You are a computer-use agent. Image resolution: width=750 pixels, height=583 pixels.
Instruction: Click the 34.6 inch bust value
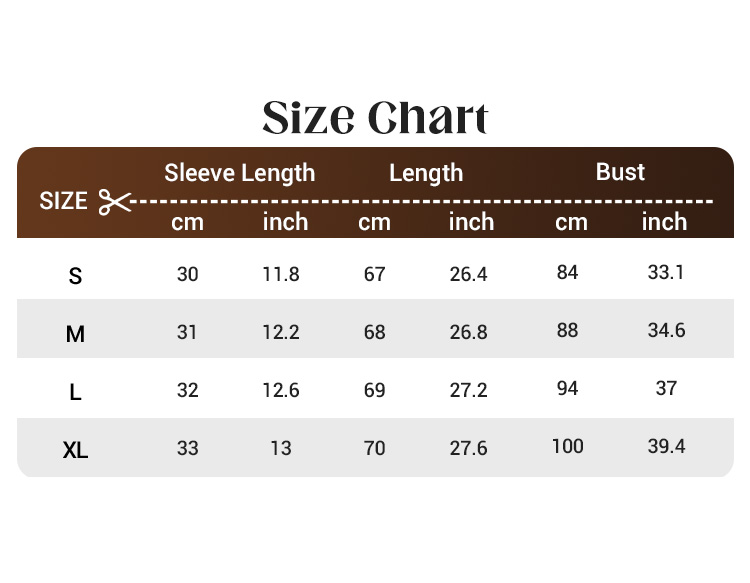point(666,330)
